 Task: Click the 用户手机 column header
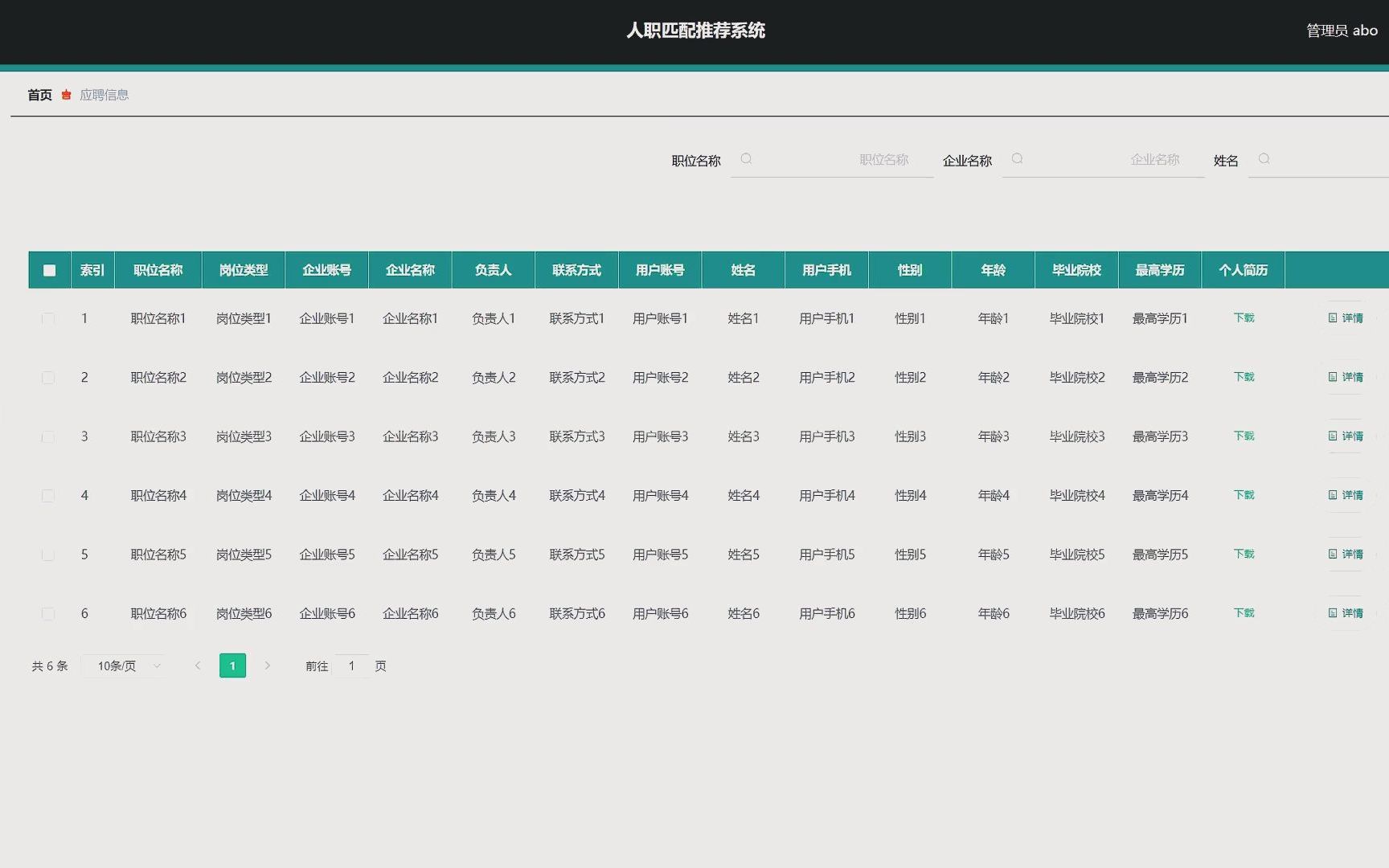click(826, 270)
